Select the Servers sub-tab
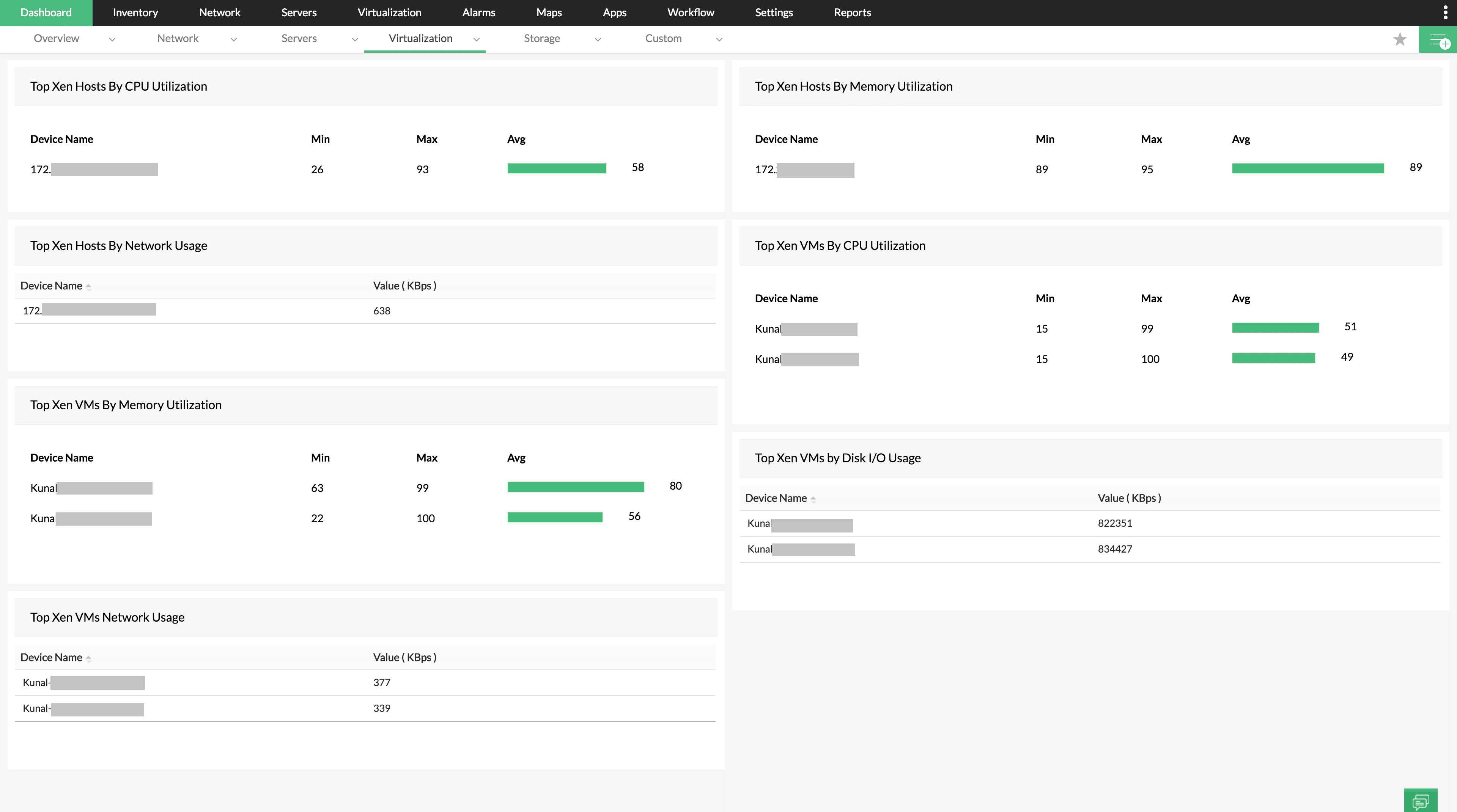The width and height of the screenshot is (1457, 812). [299, 38]
